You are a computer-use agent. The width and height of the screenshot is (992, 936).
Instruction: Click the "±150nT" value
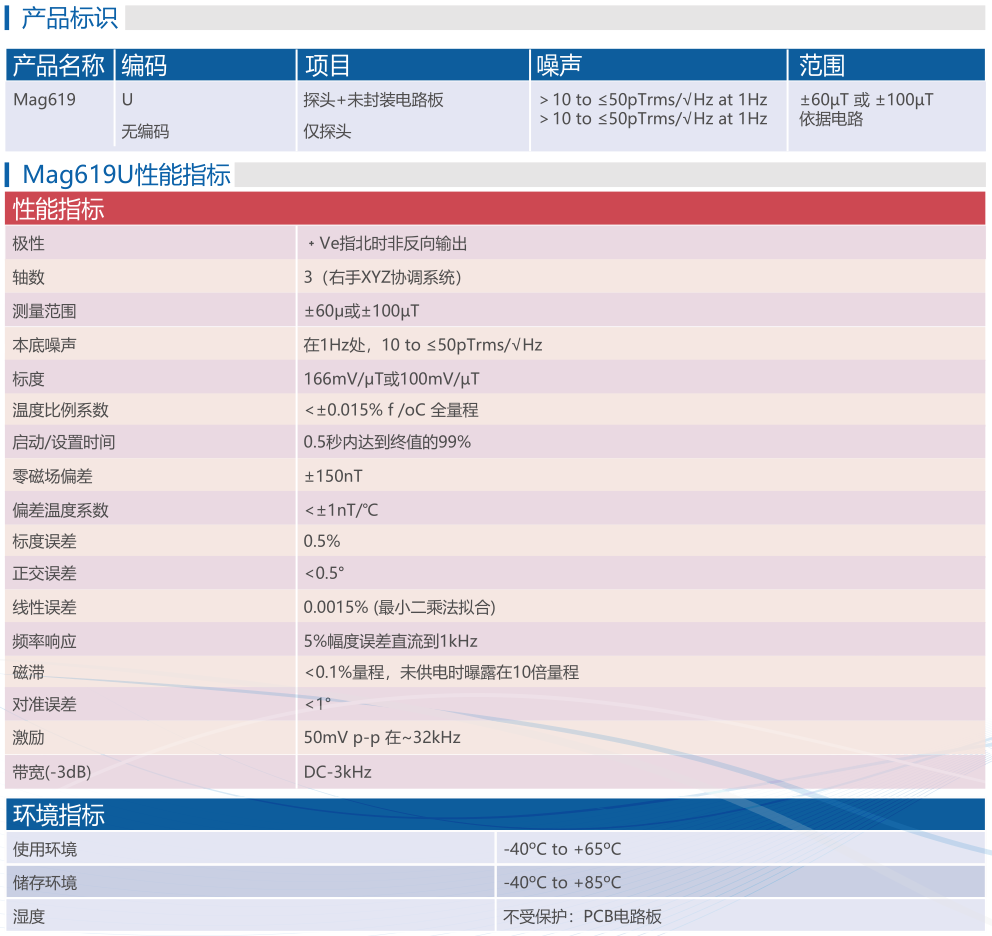[333, 476]
